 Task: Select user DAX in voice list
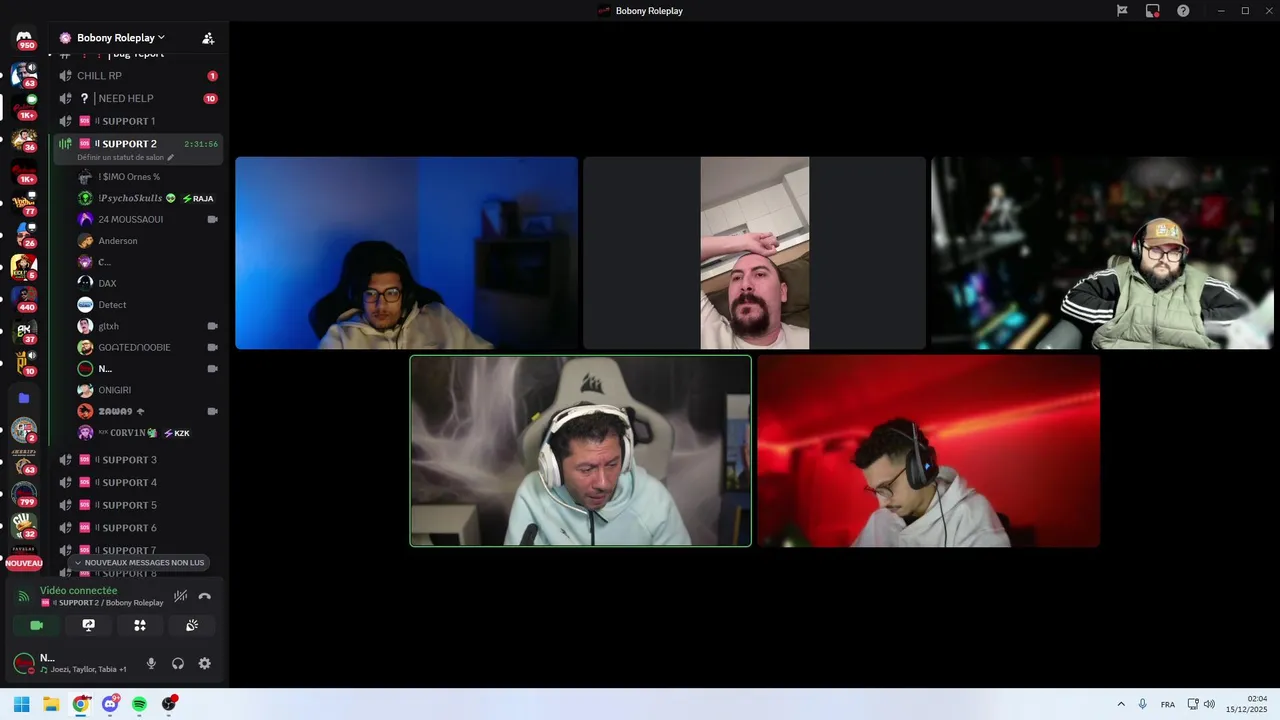click(147, 283)
